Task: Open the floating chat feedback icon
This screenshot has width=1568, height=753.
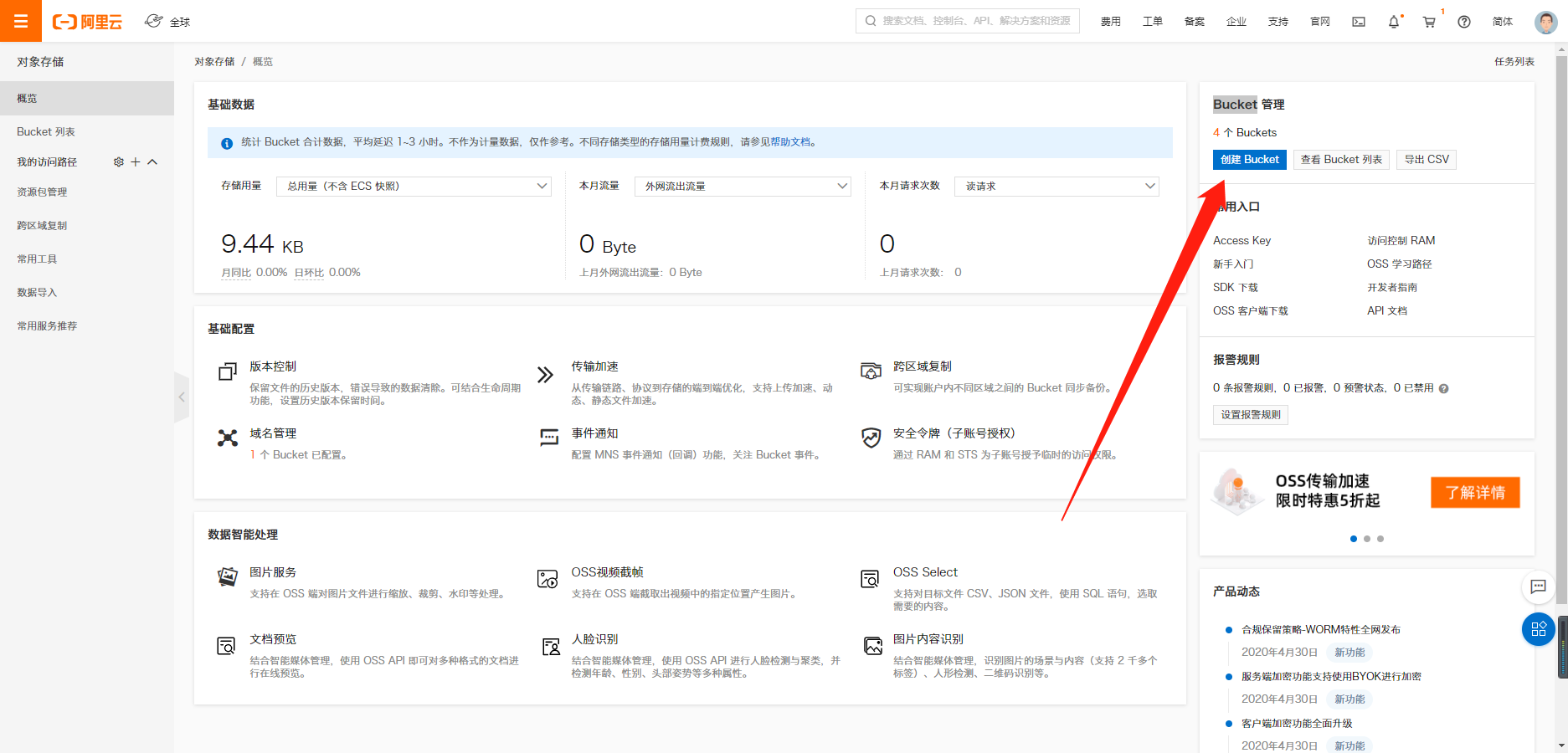Action: point(1538,587)
